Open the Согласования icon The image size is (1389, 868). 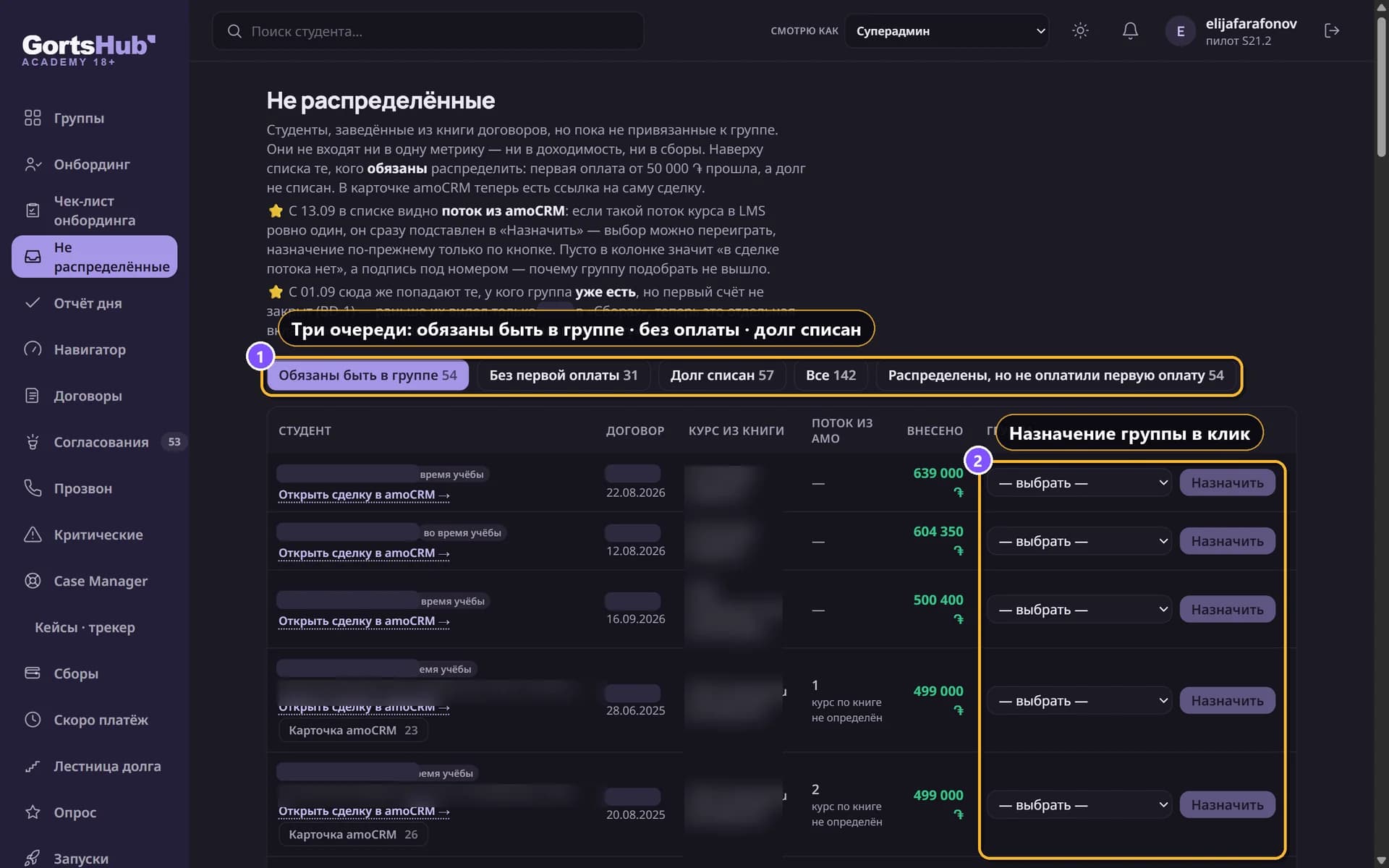pos(33,442)
